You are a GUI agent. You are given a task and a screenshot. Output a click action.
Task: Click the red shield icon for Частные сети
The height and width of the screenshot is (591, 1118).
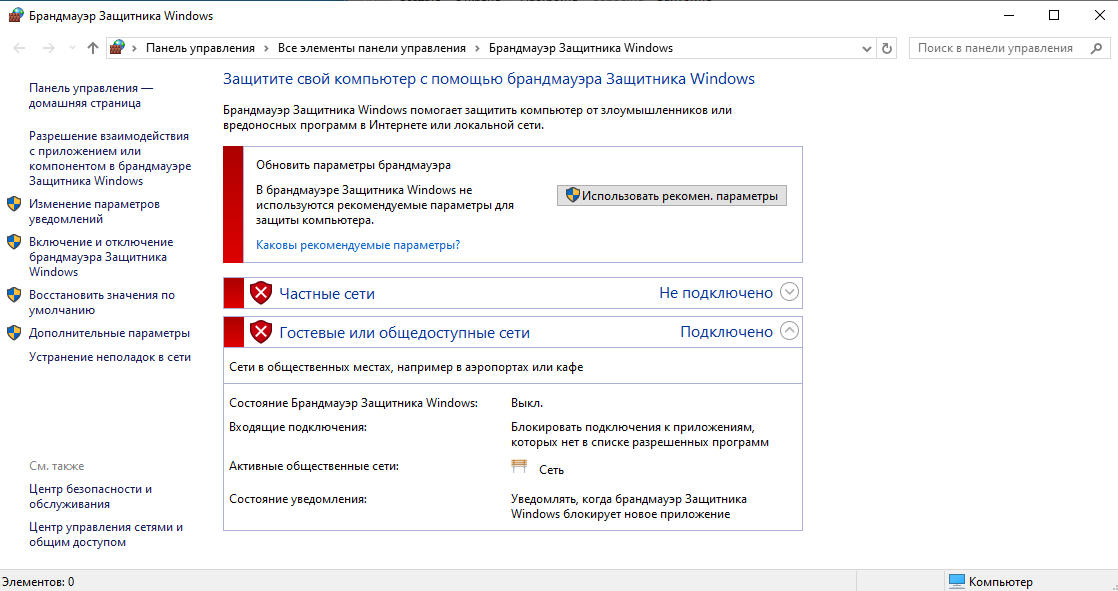(261, 293)
